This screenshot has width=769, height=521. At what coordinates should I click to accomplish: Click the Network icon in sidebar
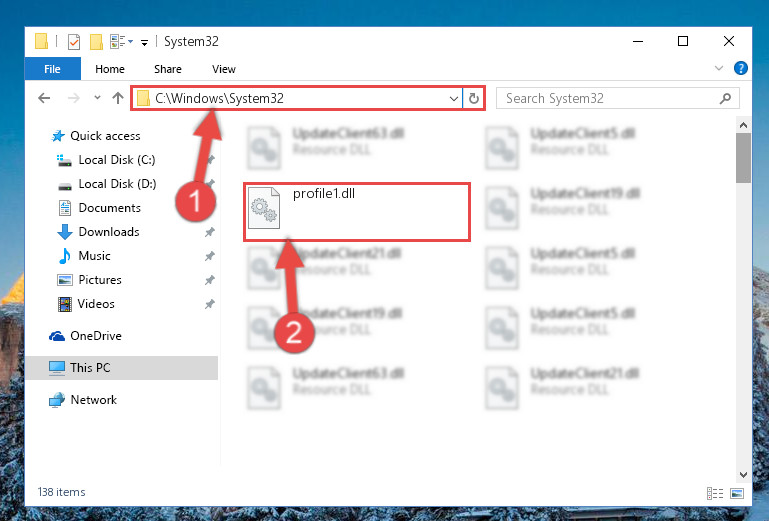[57, 400]
